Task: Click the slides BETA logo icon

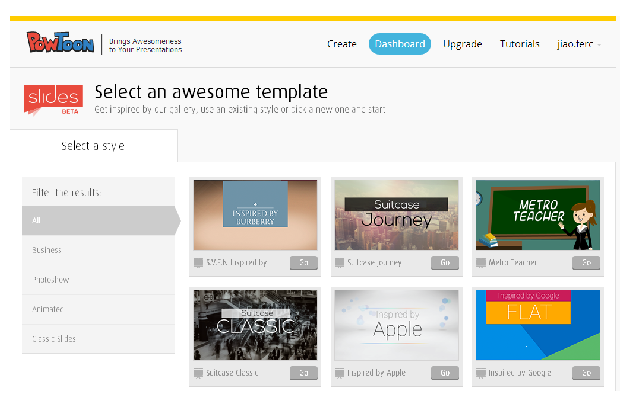Action: tap(53, 100)
